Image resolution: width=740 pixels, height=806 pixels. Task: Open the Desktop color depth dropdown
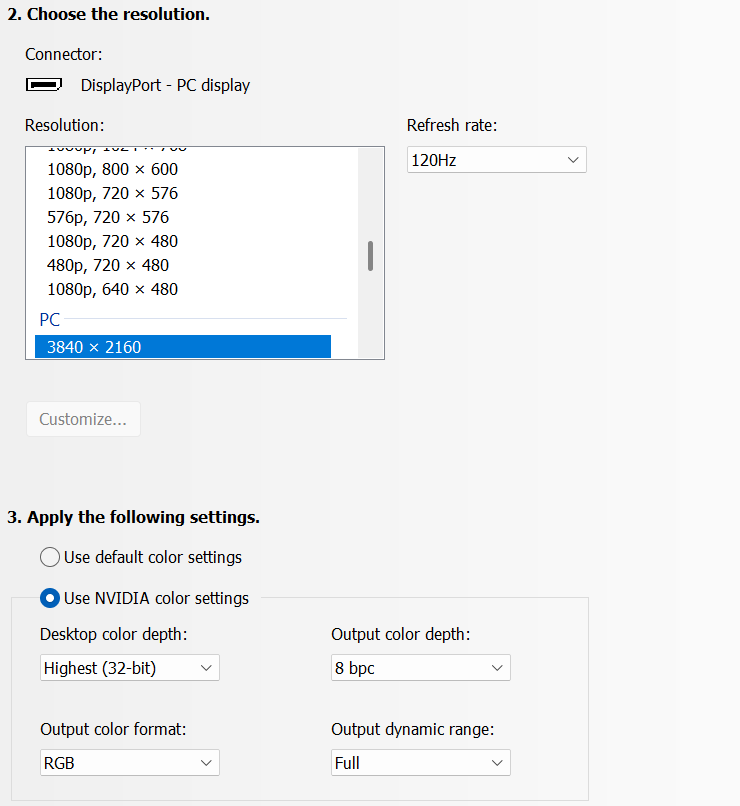click(x=130, y=668)
